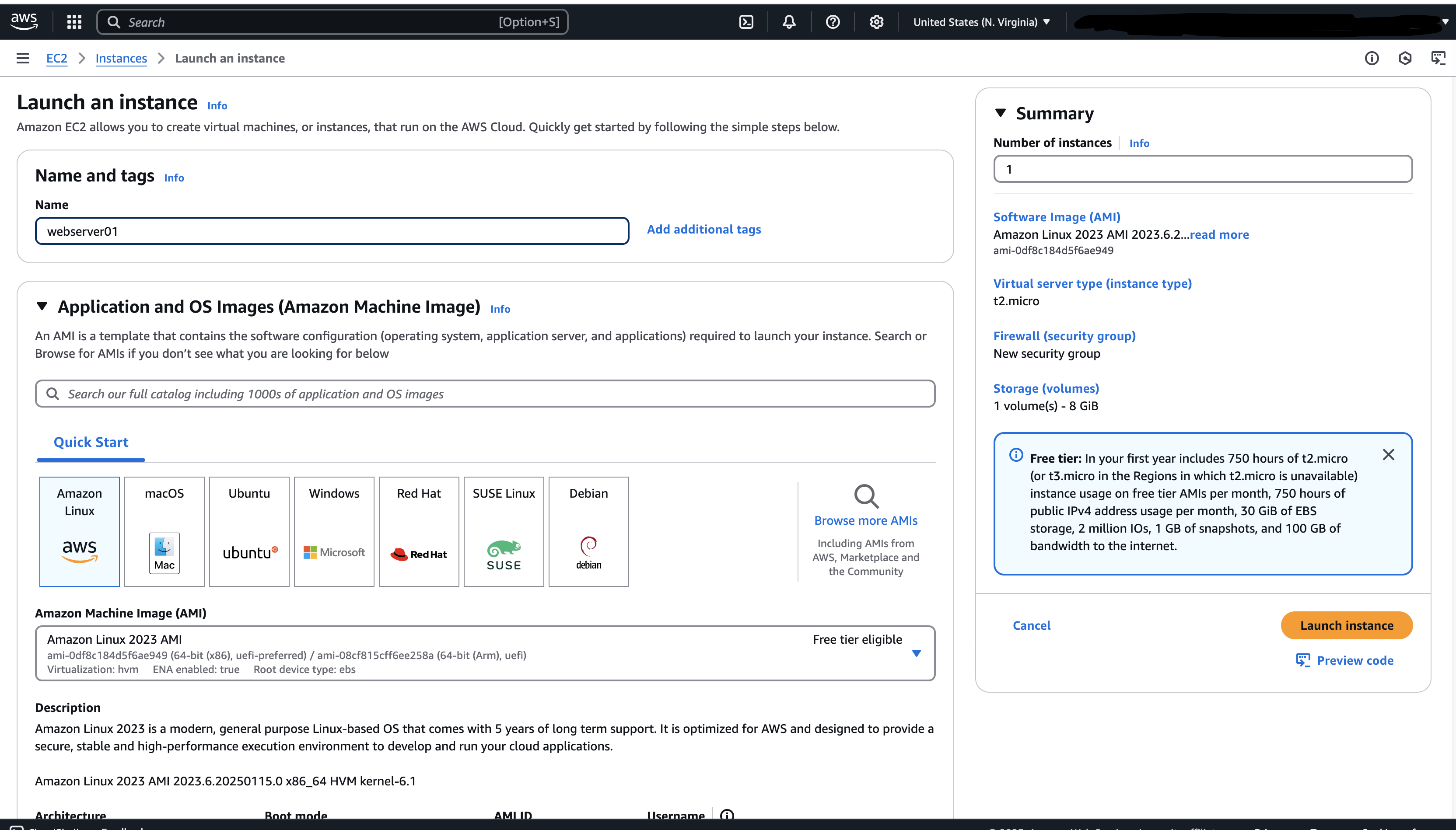The width and height of the screenshot is (1456, 830).
Task: Click the top AWS Search bar
Action: (x=332, y=22)
